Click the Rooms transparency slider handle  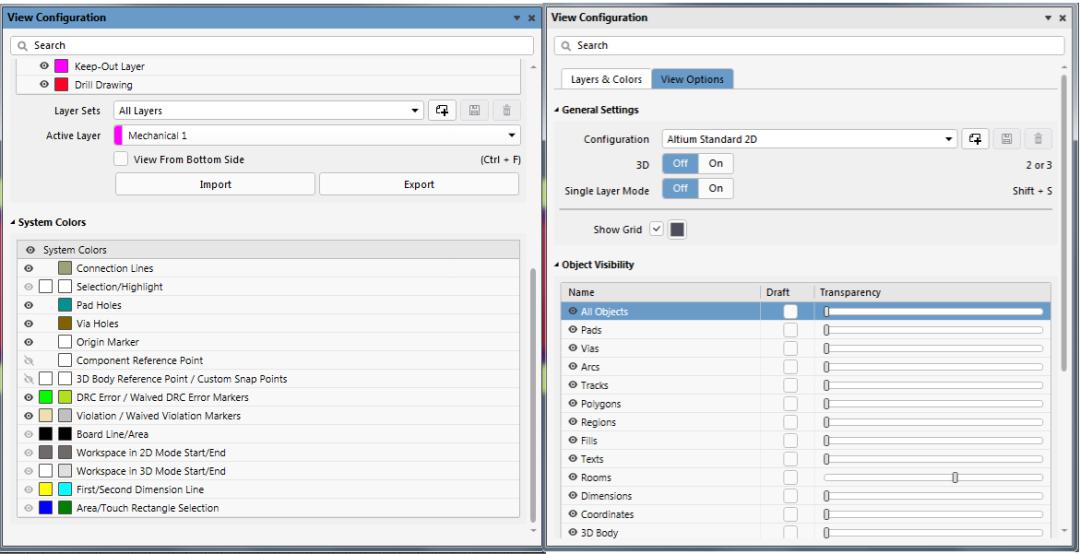(955, 478)
